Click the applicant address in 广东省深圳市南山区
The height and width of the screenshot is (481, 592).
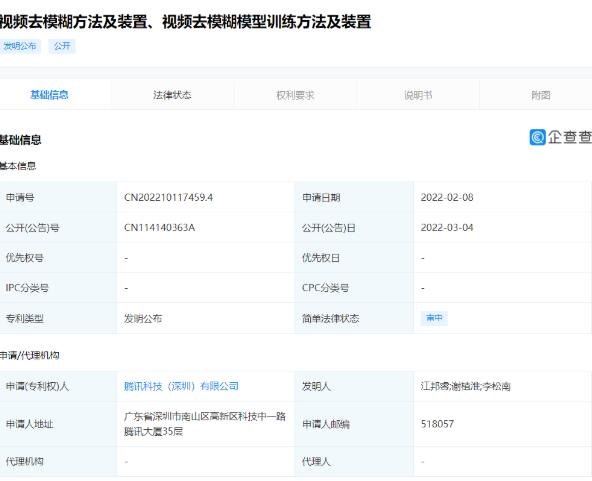pos(205,424)
